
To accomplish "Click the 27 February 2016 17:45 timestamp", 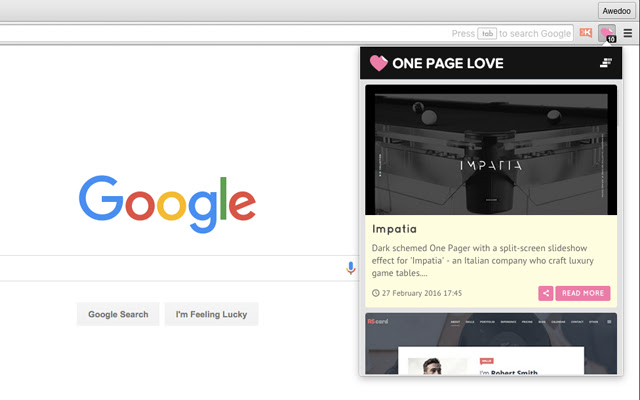I will click(x=422, y=293).
